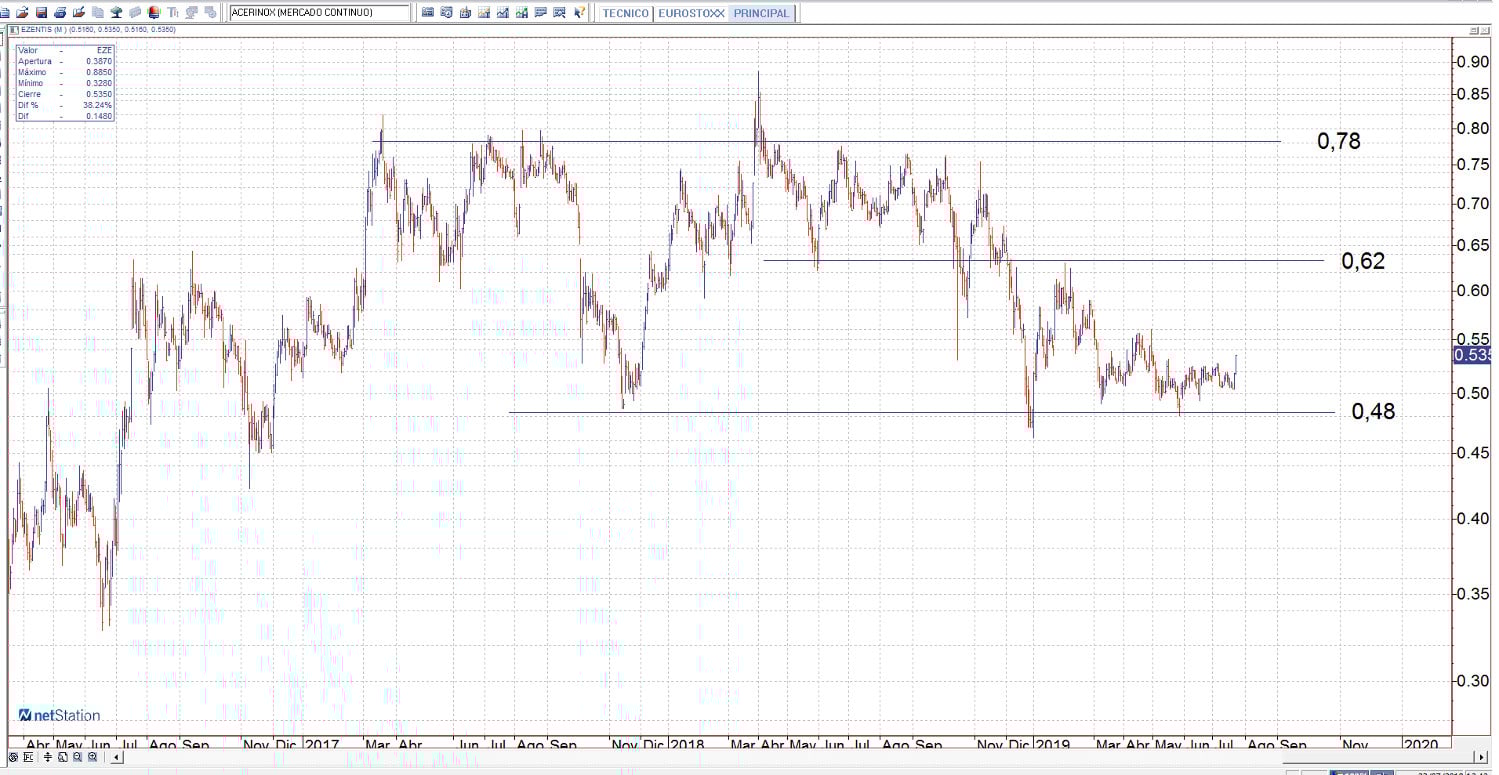Click the greyed-out copy pages icon
This screenshot has height=775, width=1499.
click(97, 13)
